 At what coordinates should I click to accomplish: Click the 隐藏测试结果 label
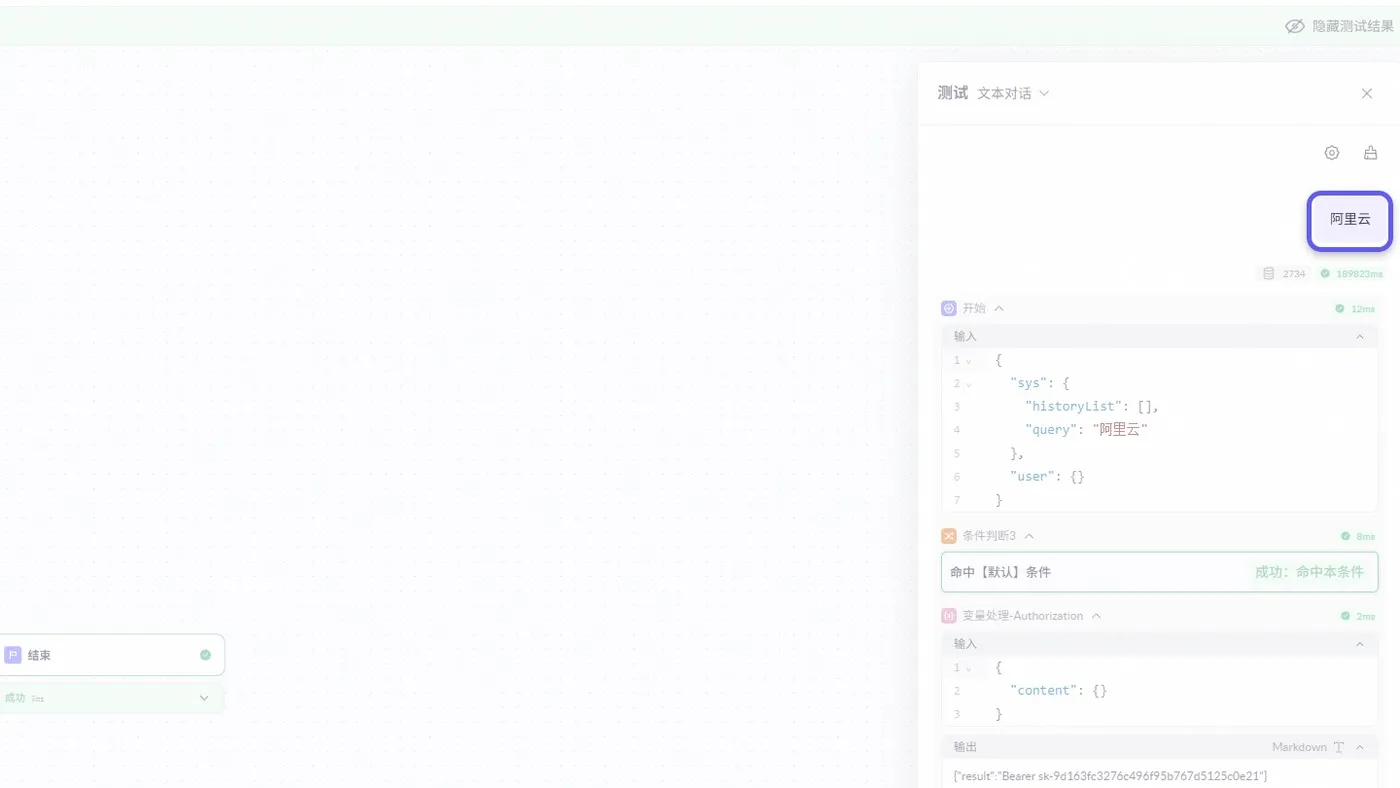pos(1353,26)
